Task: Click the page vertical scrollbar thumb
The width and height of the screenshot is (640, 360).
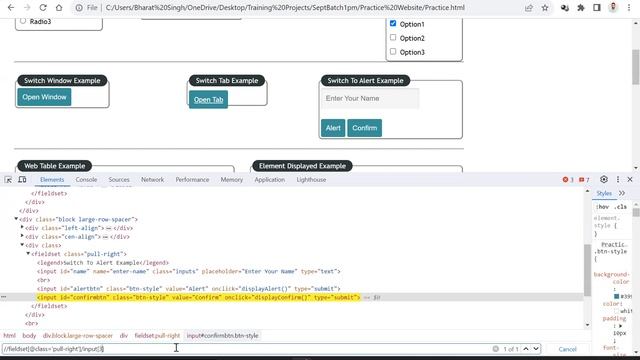Action: pyautogui.click(x=636, y=67)
